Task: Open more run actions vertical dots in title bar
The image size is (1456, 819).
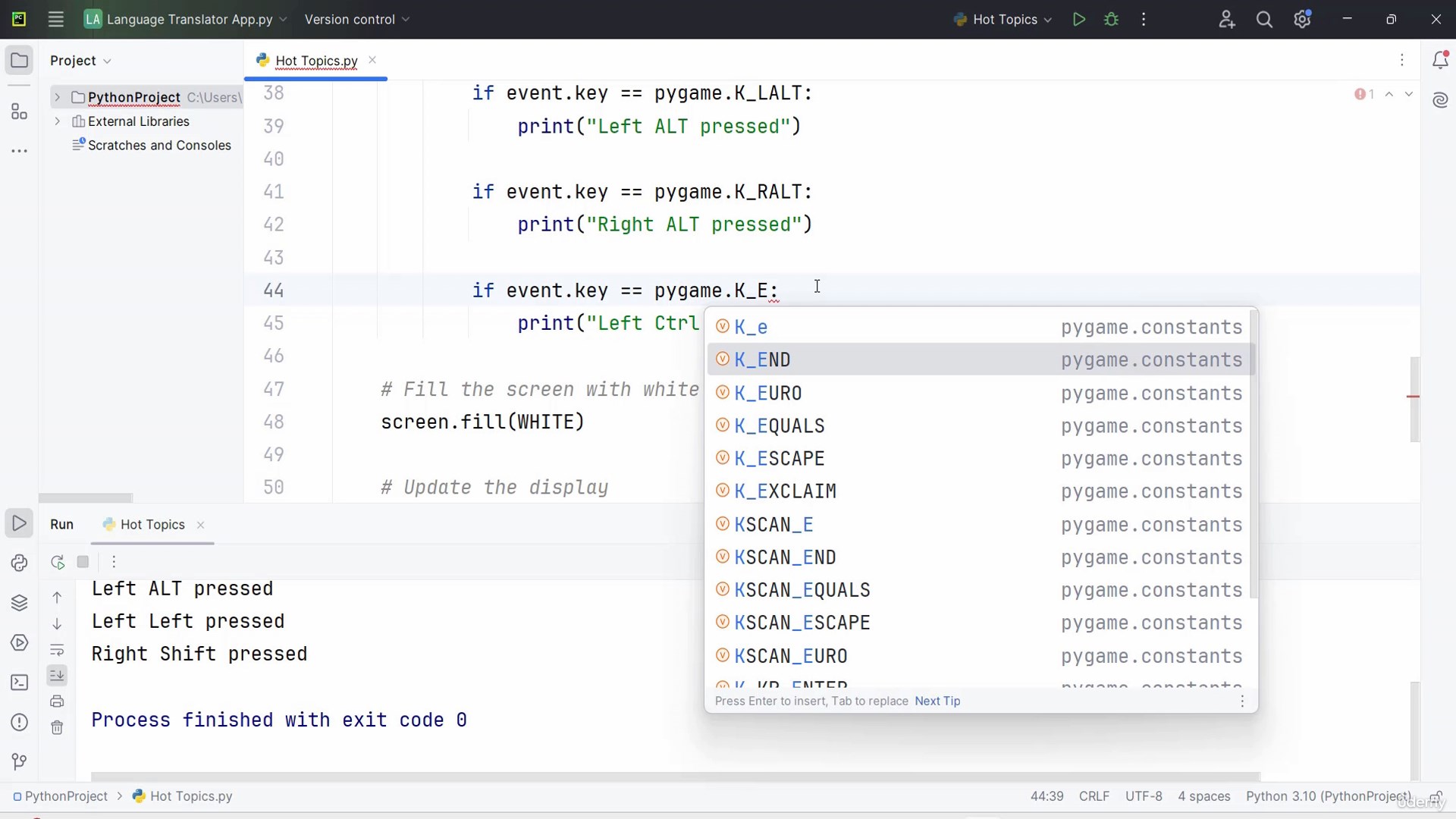Action: [1144, 20]
